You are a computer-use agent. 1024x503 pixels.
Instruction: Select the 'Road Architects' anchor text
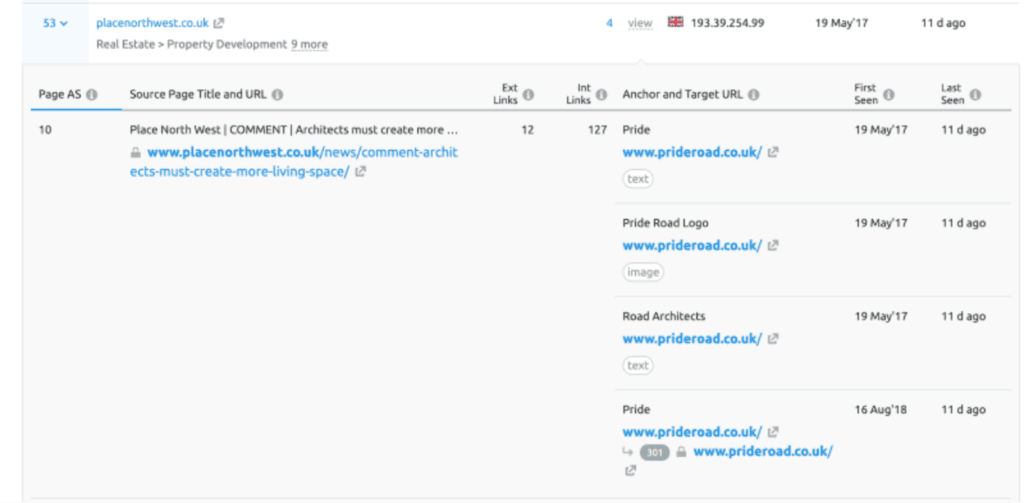click(664, 316)
